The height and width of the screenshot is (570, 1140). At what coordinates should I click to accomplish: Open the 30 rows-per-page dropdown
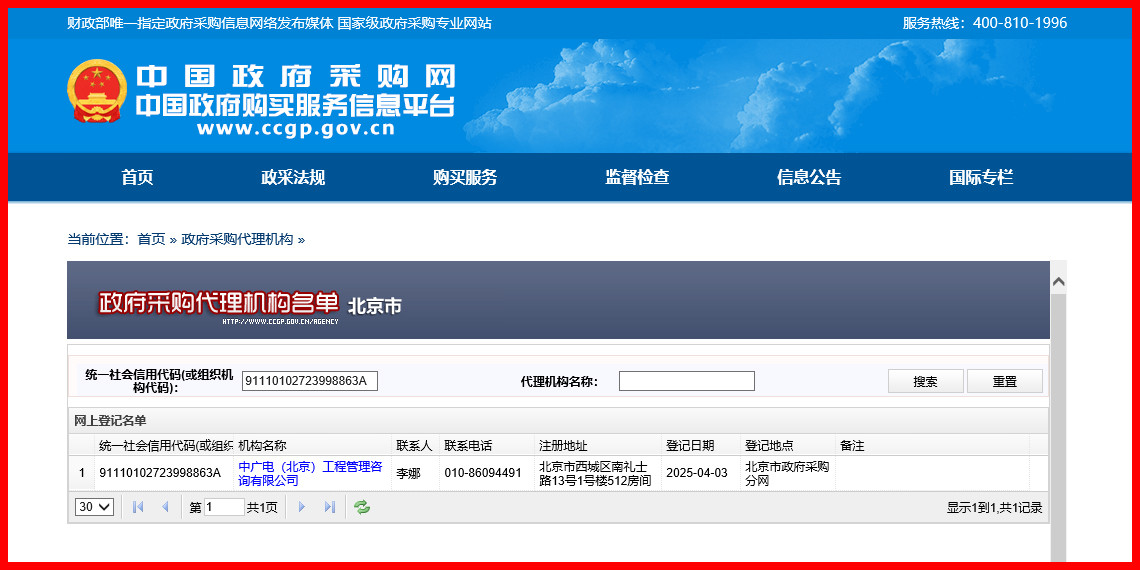tap(95, 507)
